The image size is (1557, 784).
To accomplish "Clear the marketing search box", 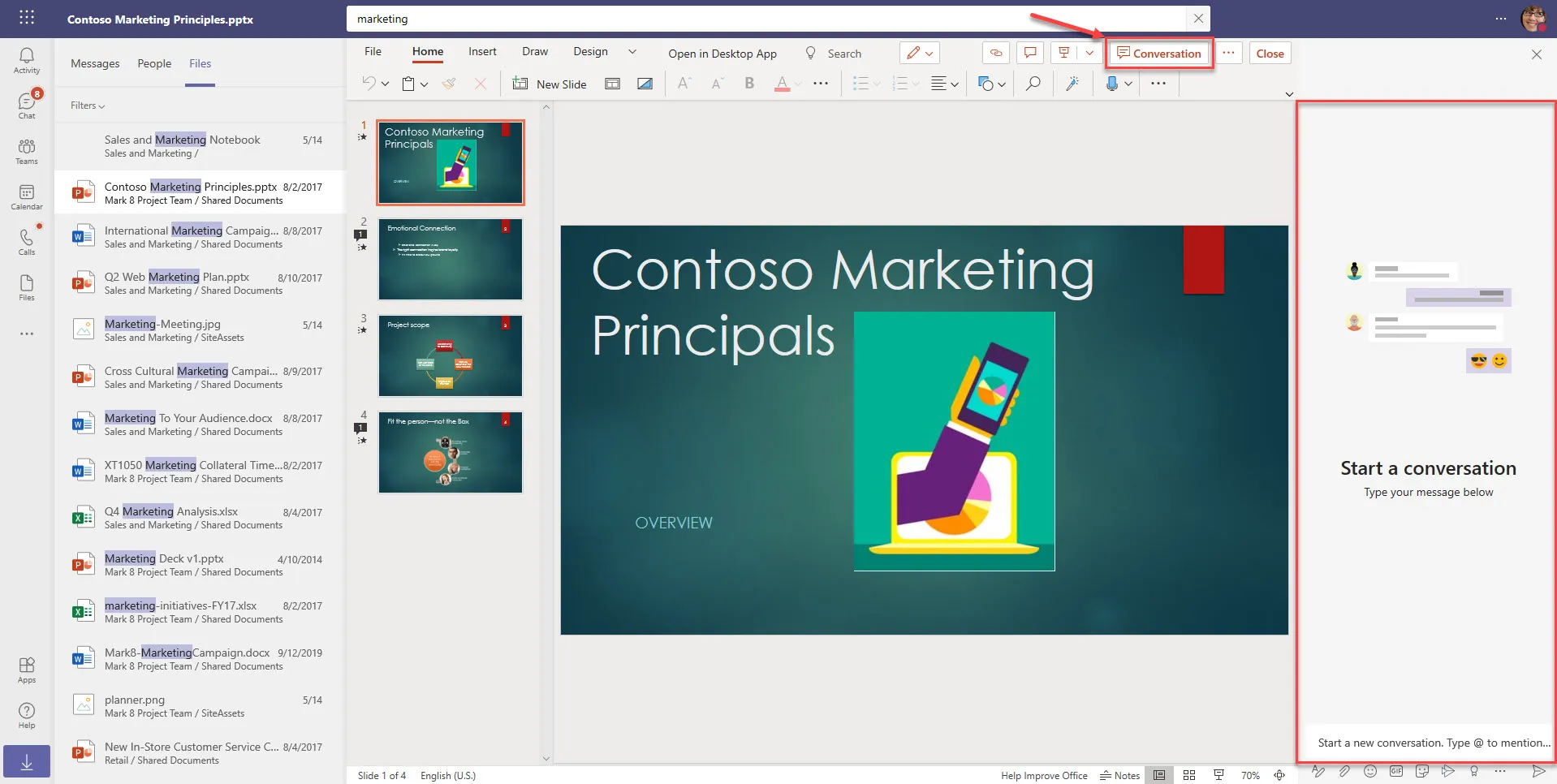I will click(x=1198, y=18).
